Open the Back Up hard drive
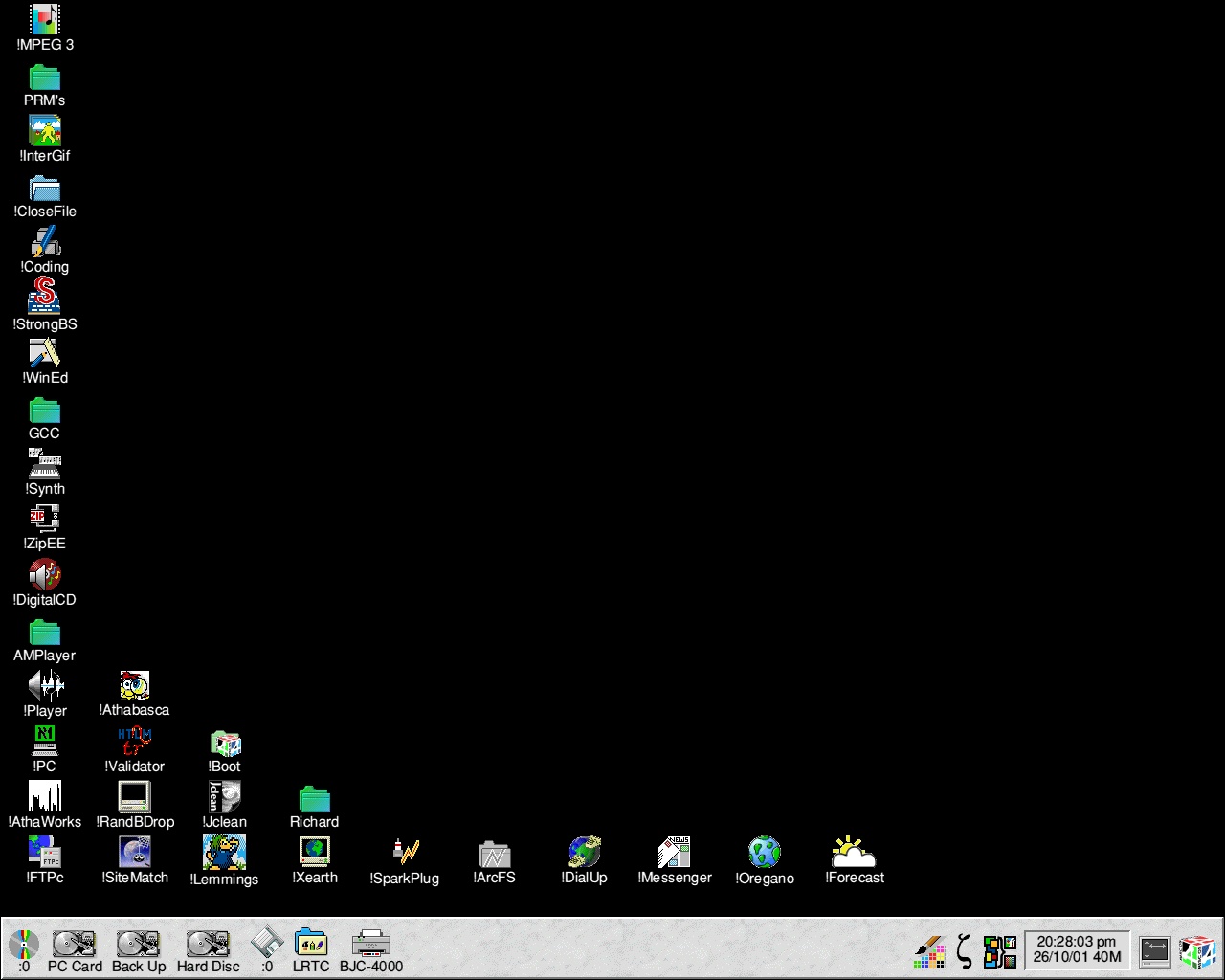The height and width of the screenshot is (980, 1225). point(139,951)
